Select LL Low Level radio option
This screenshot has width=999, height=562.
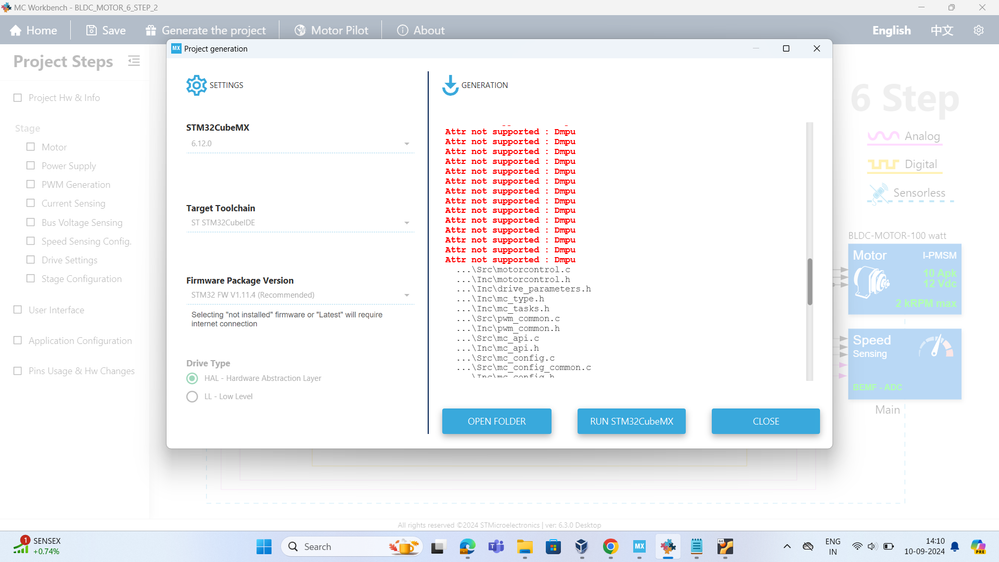pyautogui.click(x=192, y=396)
